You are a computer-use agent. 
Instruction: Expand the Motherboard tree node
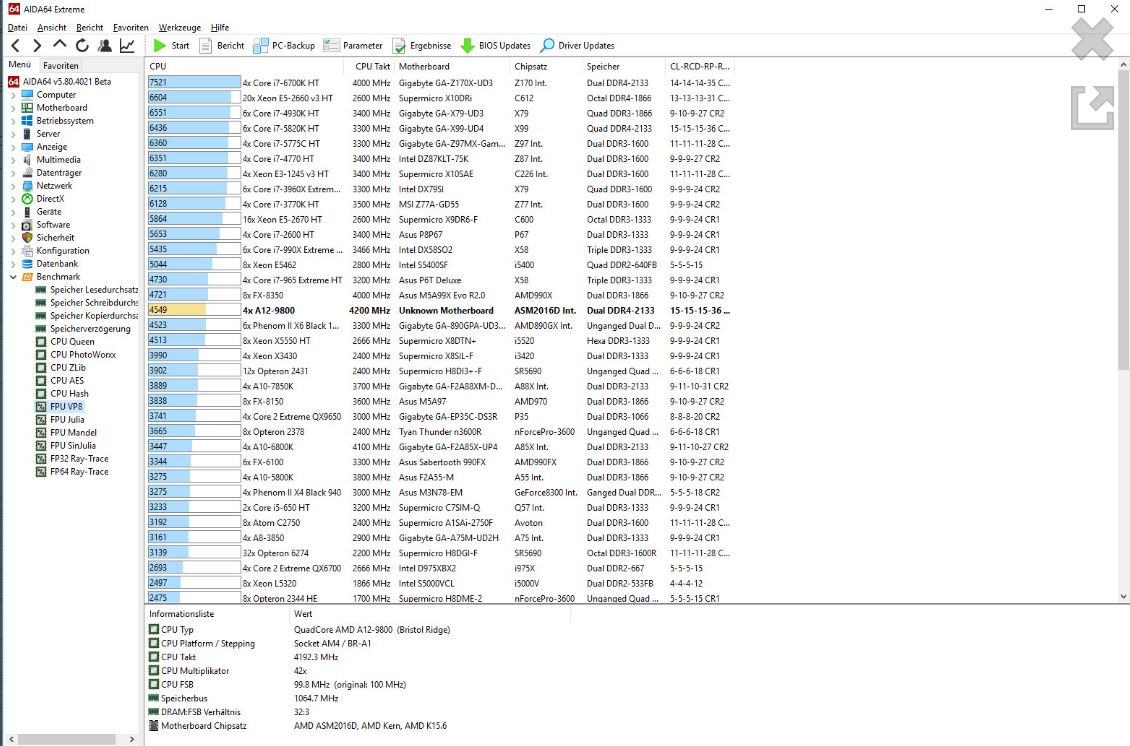13,108
